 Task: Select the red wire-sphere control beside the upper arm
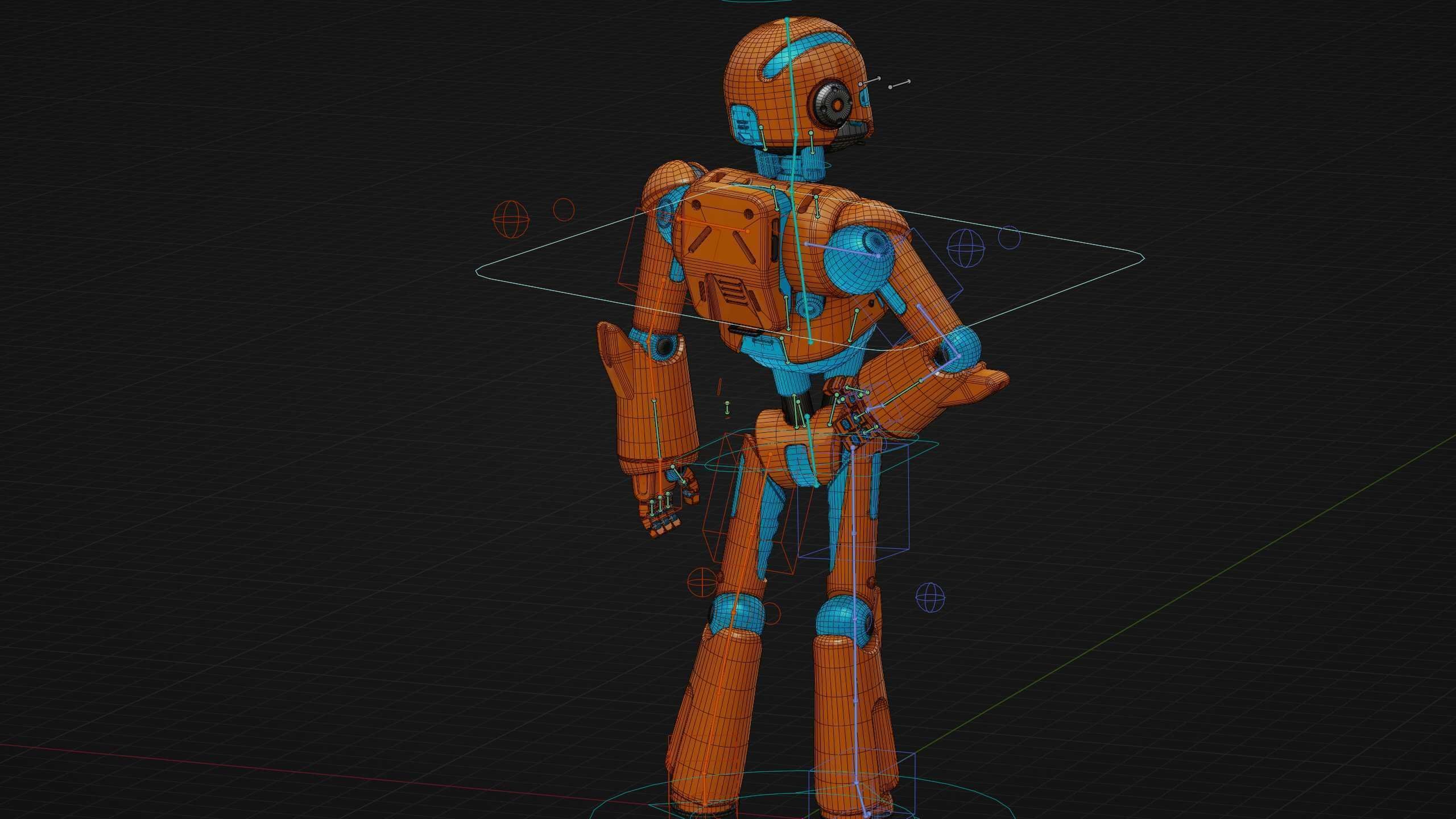[511, 219]
